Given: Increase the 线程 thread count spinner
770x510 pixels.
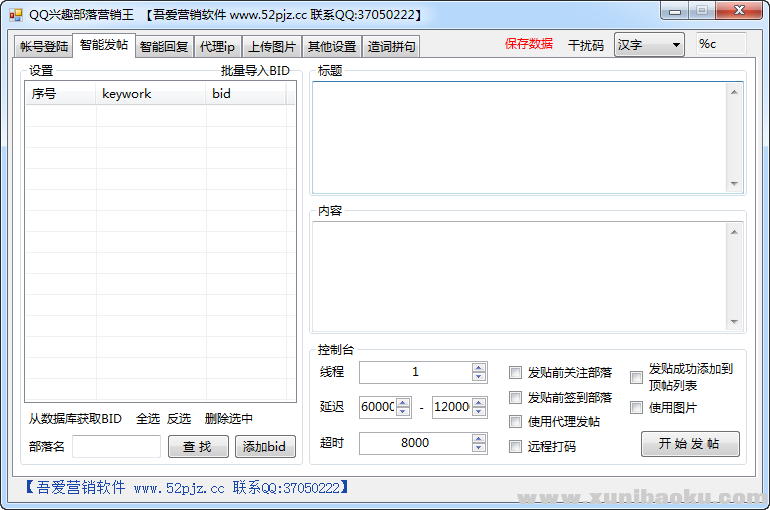Looking at the screenshot, I should click(479, 367).
